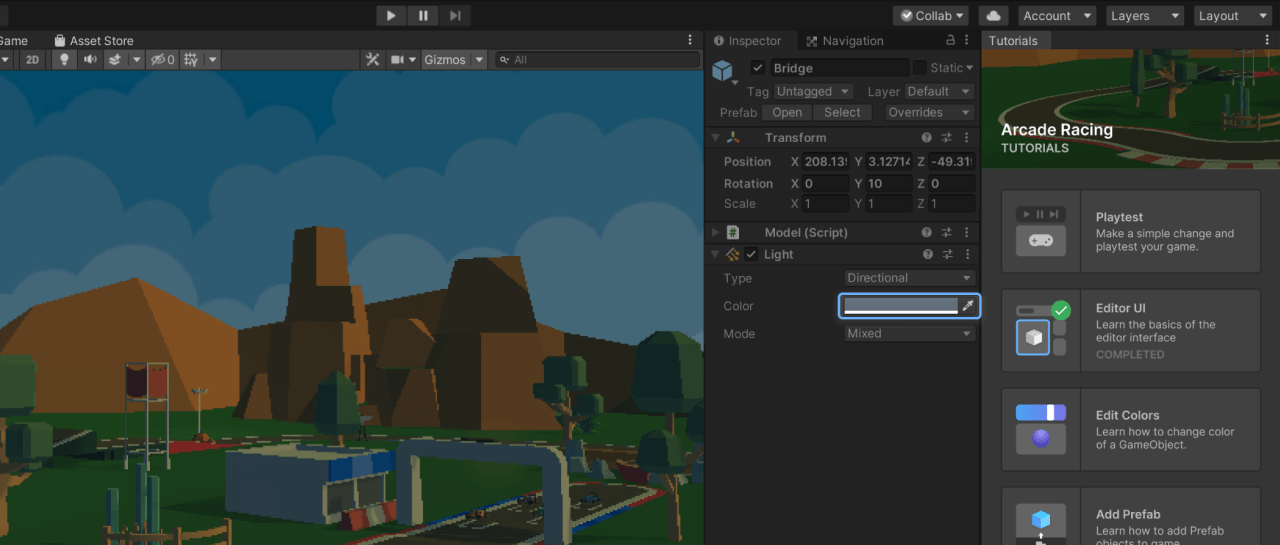
Task: Collapse the Light component
Action: point(716,254)
